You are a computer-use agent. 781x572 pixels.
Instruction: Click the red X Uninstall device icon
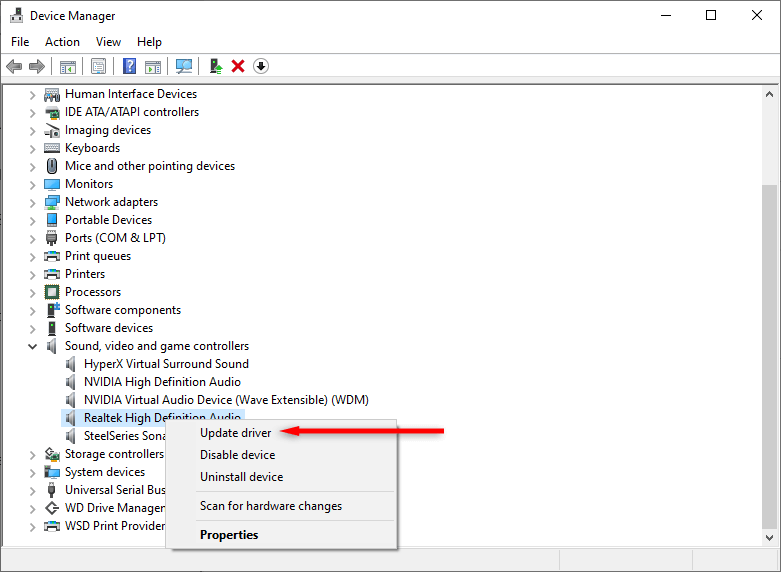pyautogui.click(x=238, y=66)
